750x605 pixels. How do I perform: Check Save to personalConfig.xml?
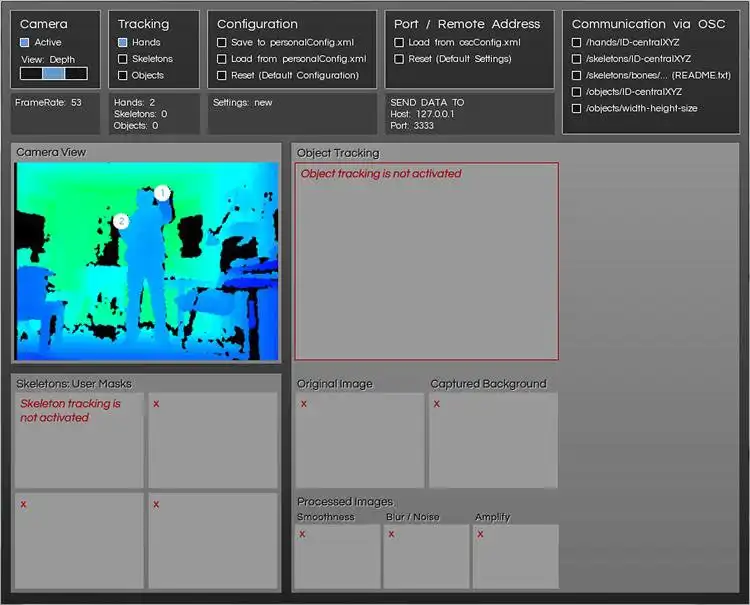[221, 43]
